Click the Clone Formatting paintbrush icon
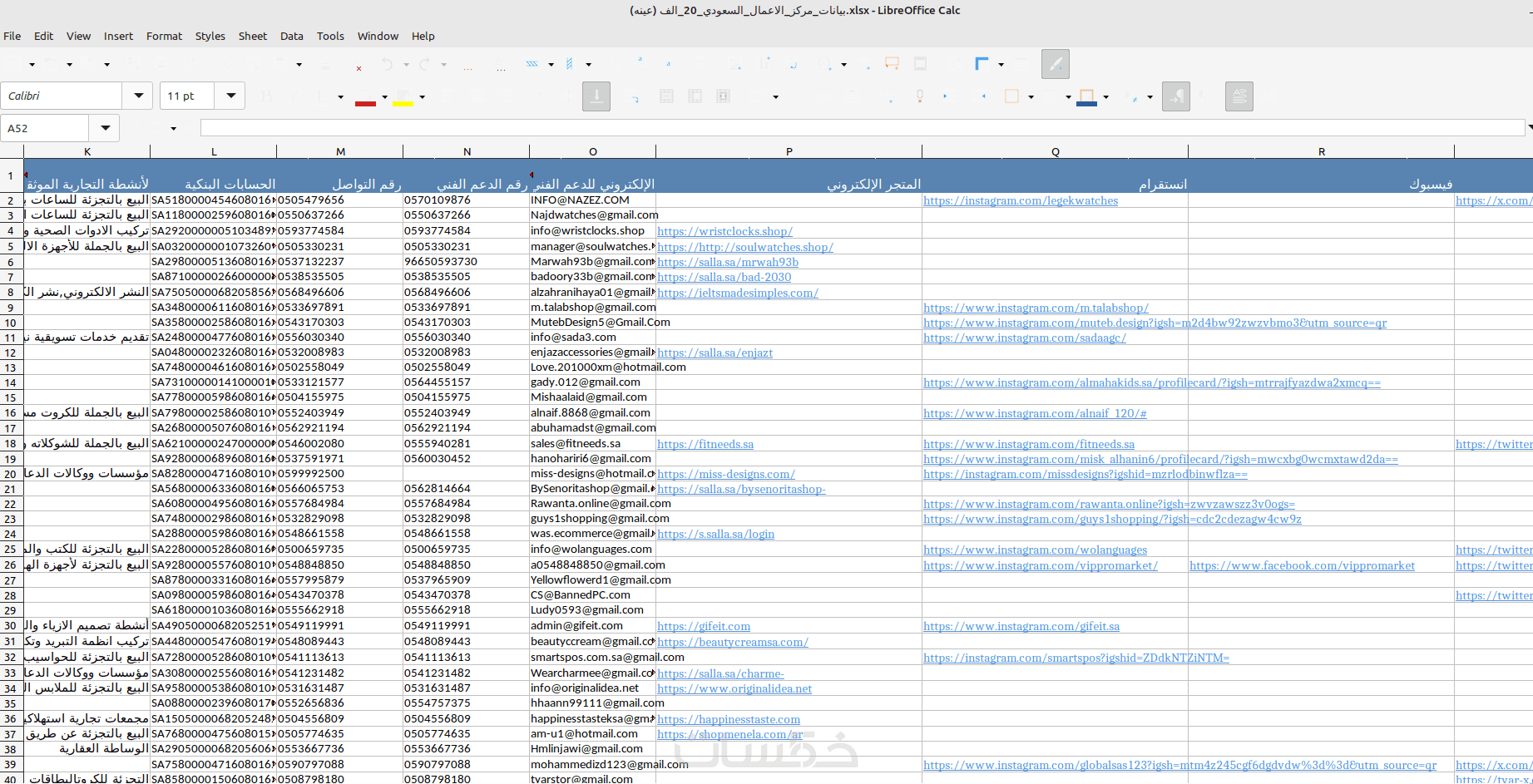The image size is (1533, 784). click(x=326, y=64)
